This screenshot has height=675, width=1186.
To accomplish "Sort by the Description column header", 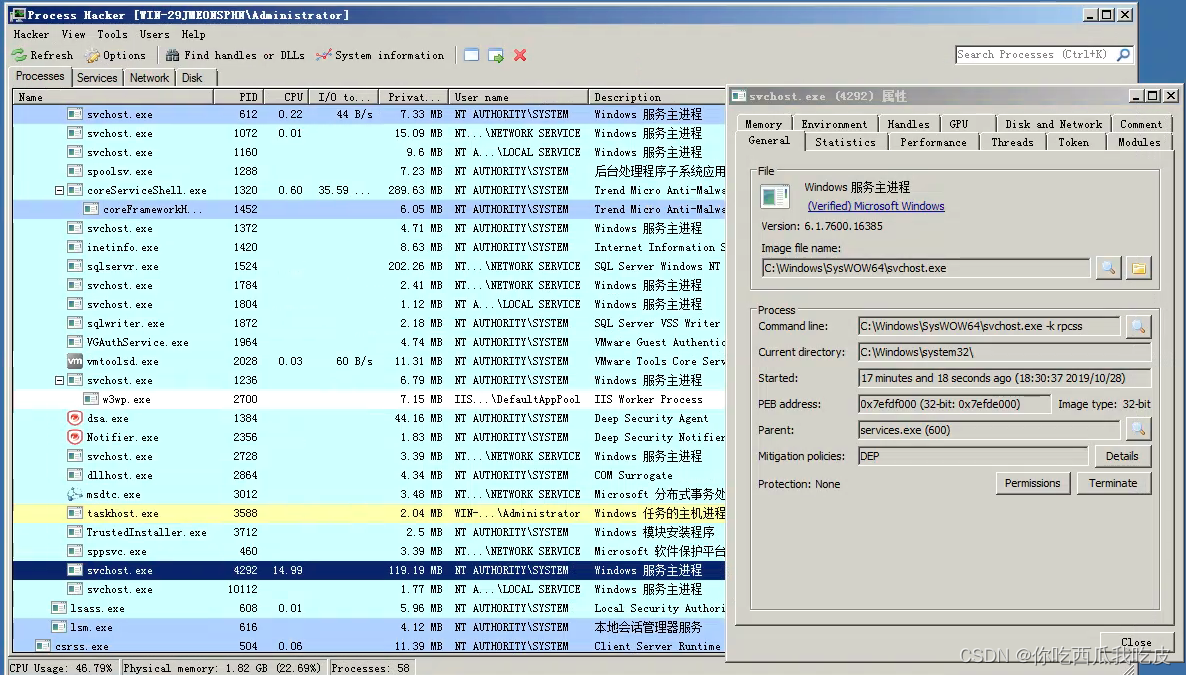I will click(x=657, y=97).
